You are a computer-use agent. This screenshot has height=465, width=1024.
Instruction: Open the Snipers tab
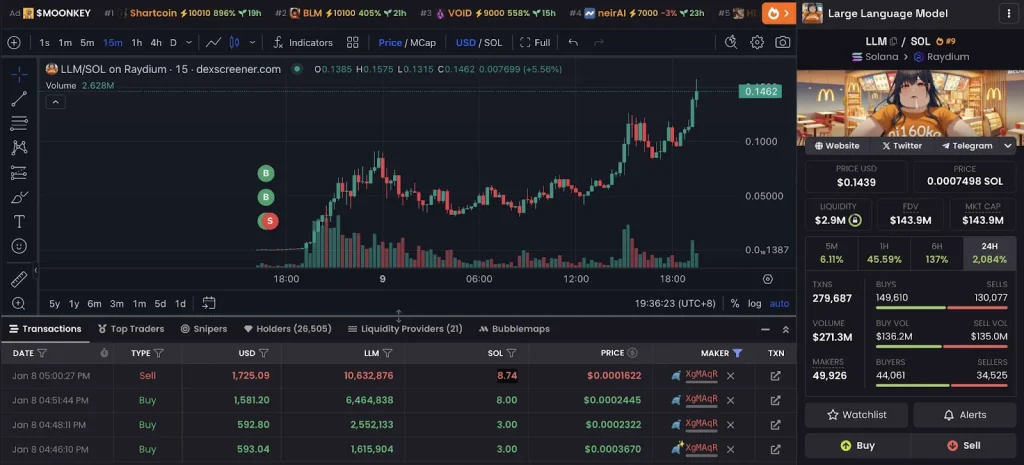[x=204, y=329]
